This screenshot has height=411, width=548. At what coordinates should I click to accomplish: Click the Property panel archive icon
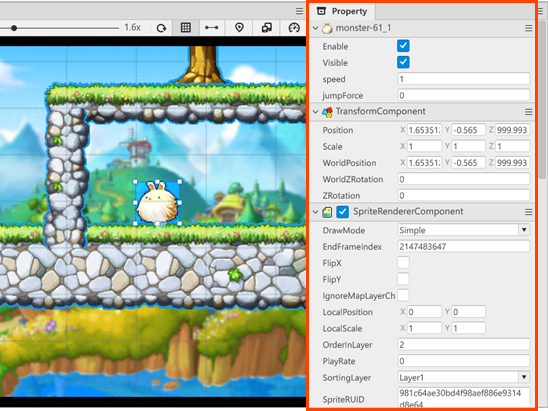[321, 11]
